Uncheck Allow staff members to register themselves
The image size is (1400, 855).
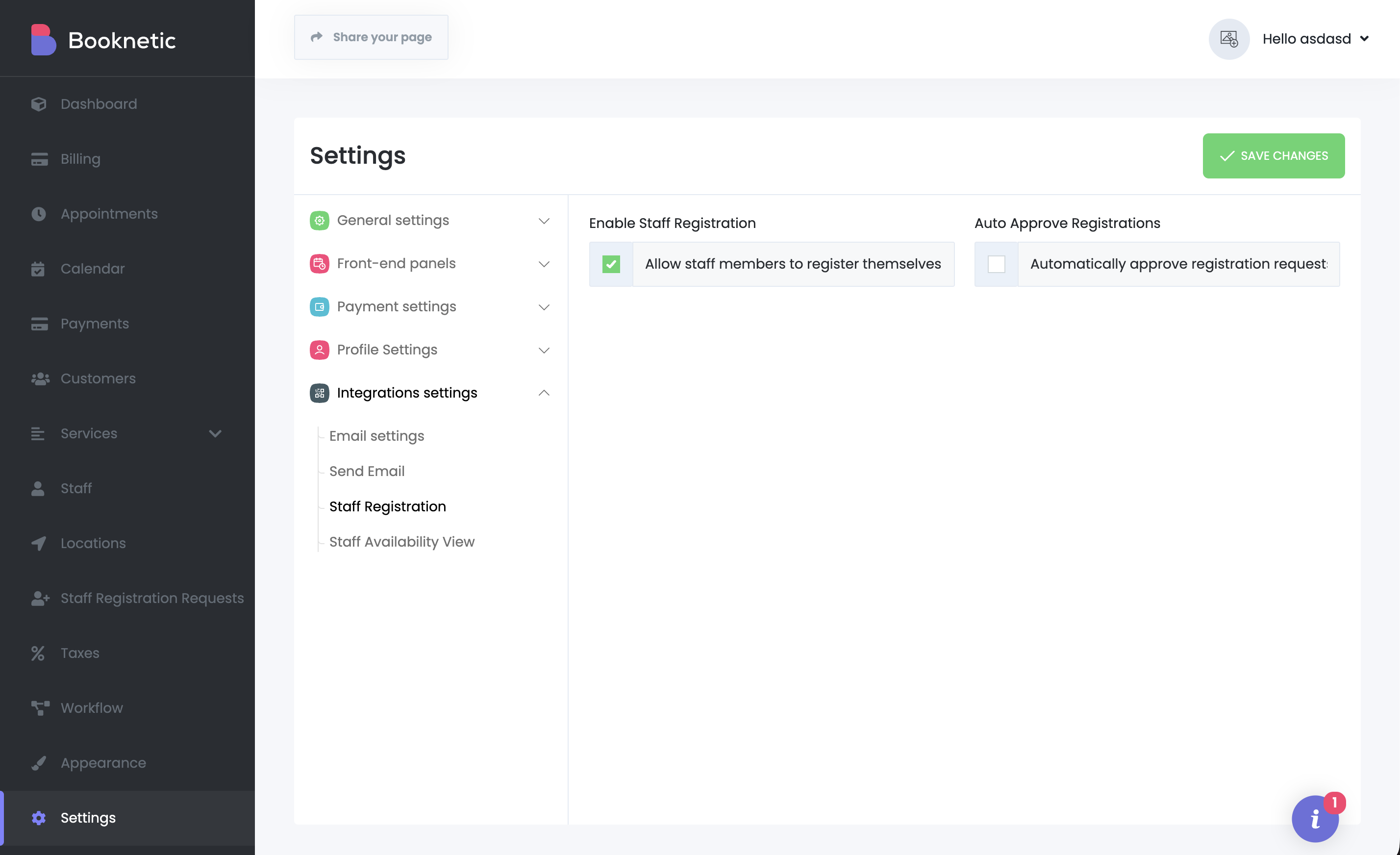[x=611, y=264]
